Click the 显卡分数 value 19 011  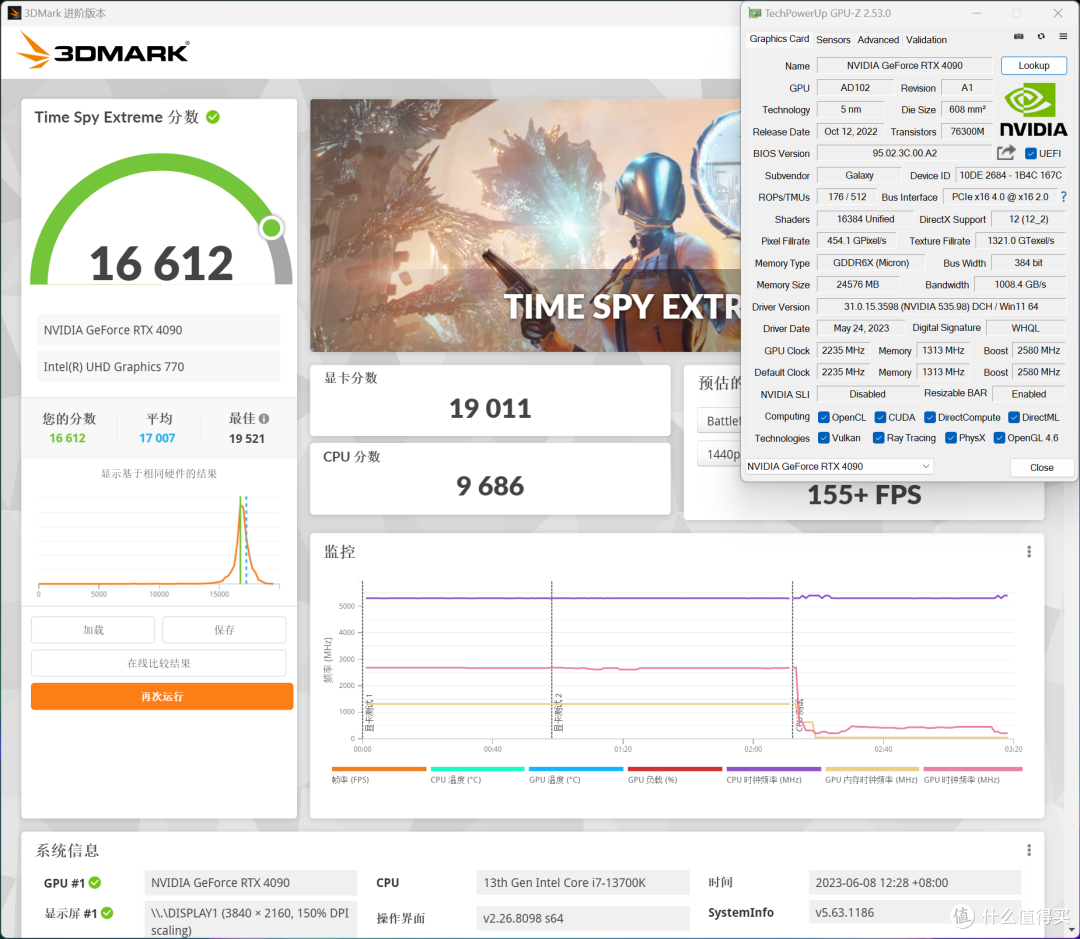coord(490,409)
